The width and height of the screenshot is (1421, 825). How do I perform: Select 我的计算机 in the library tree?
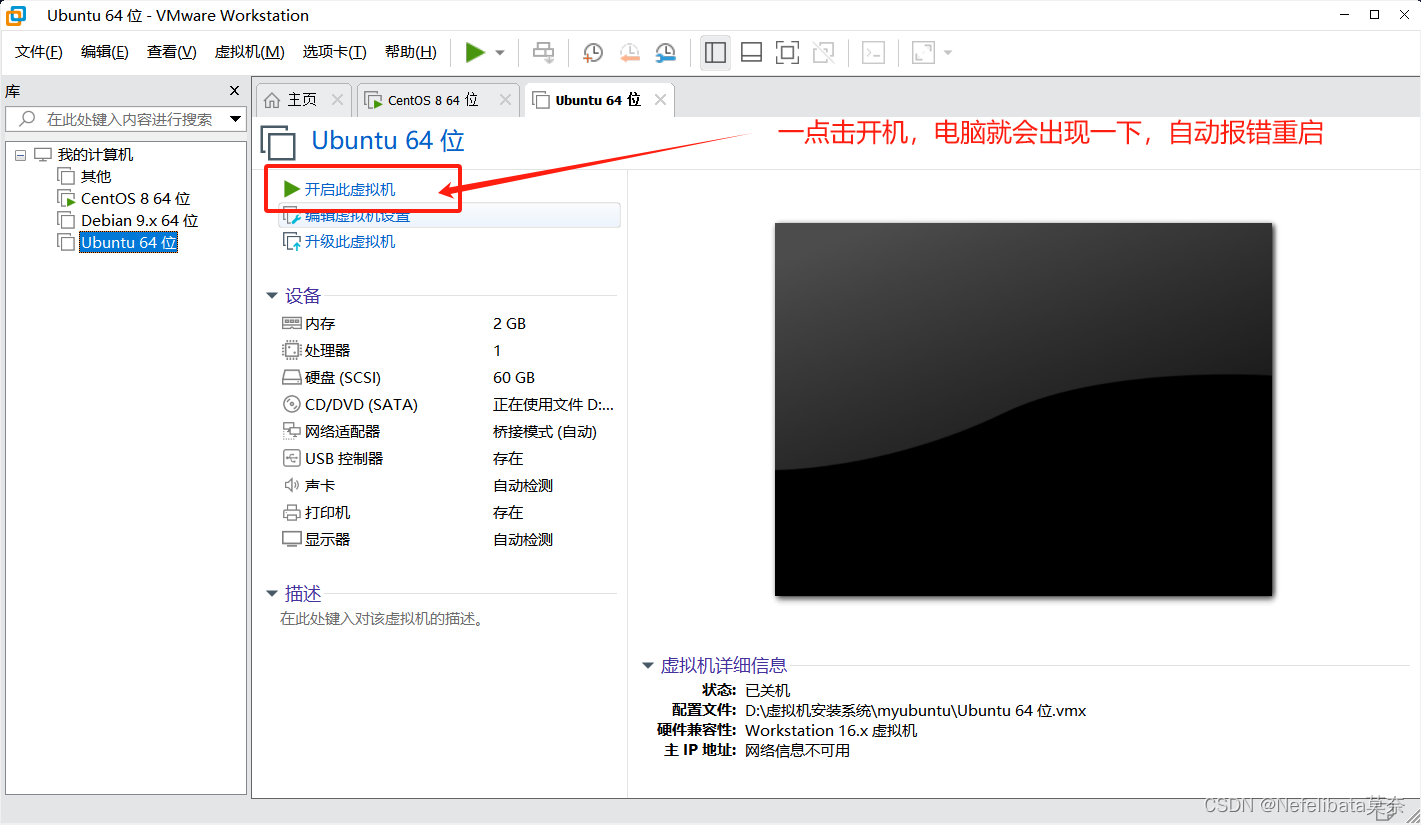[95, 155]
